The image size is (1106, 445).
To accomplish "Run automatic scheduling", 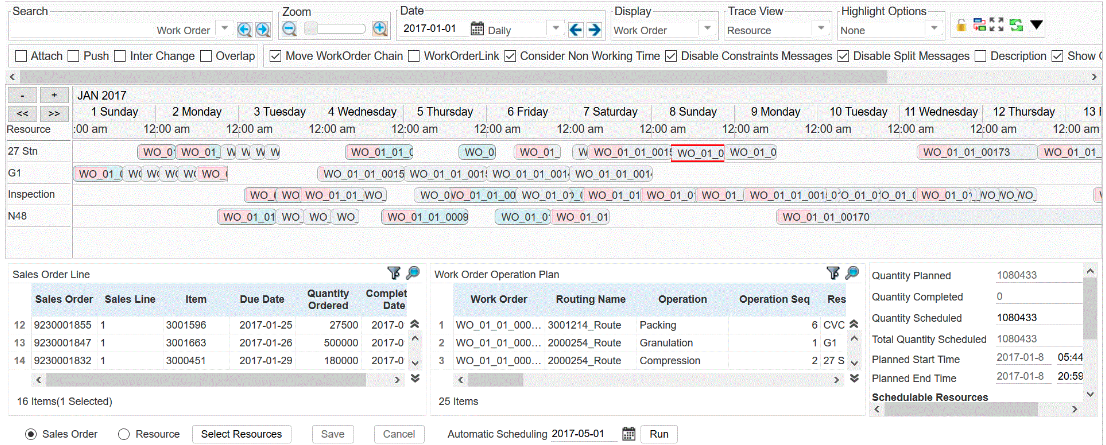I will [659, 434].
